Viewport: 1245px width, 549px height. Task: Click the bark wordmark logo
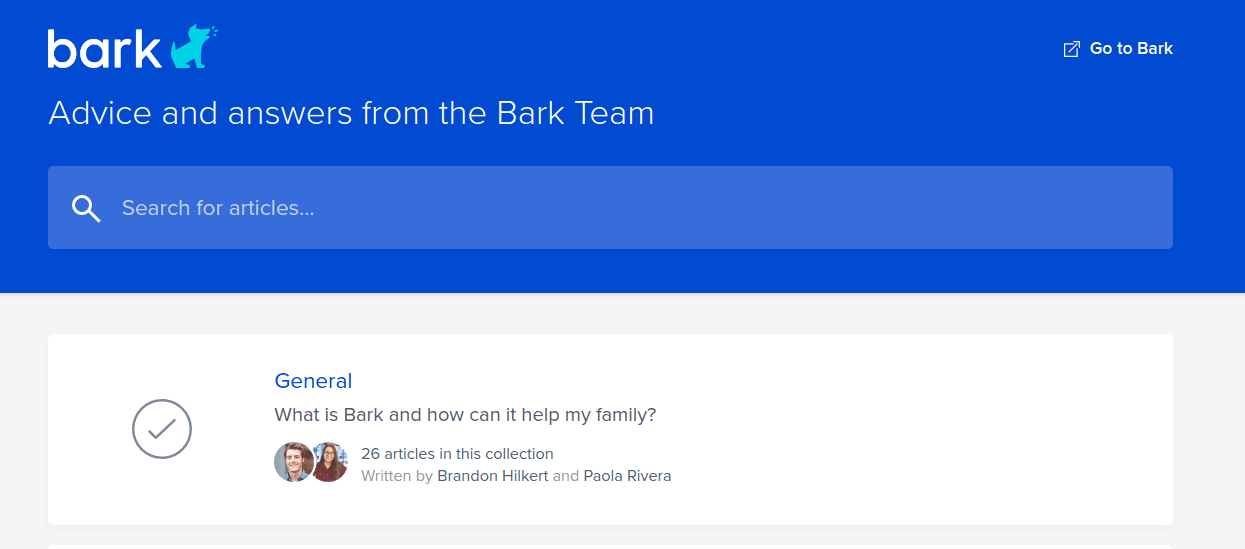[104, 49]
